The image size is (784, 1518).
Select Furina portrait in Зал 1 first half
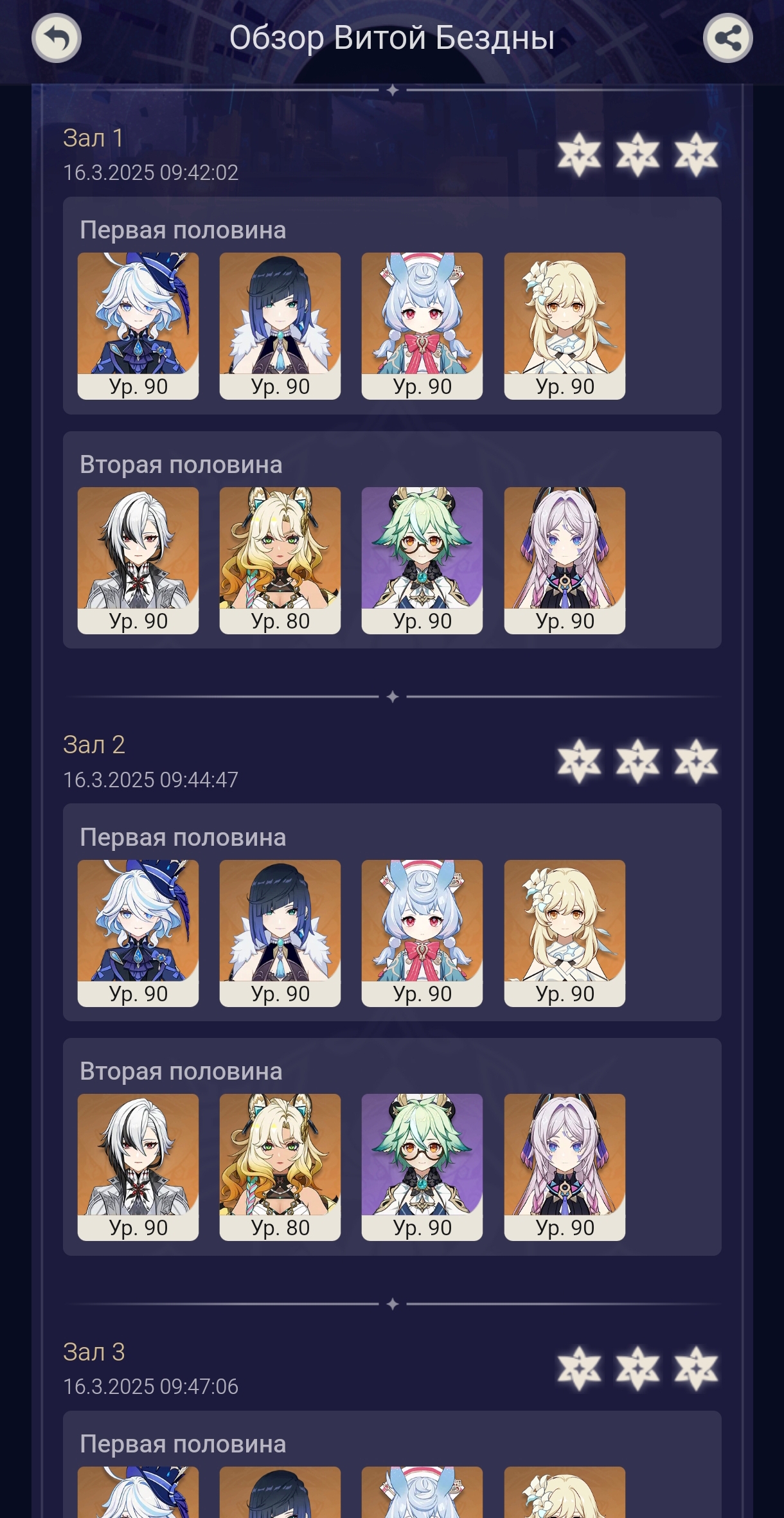(x=138, y=326)
